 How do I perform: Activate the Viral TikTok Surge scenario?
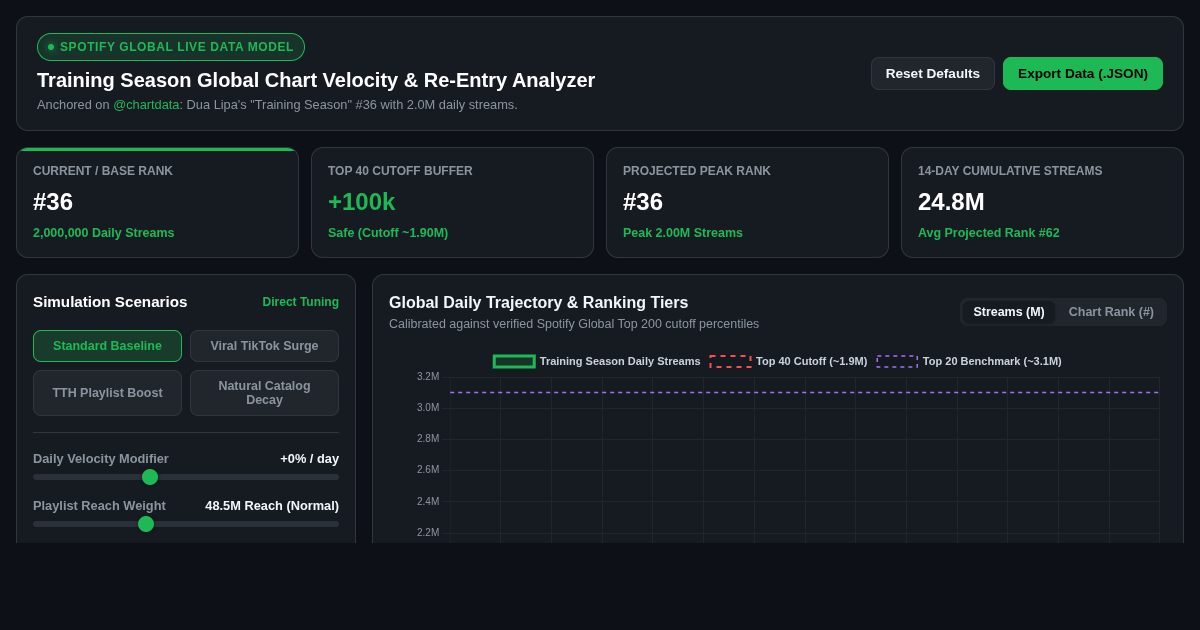point(264,346)
